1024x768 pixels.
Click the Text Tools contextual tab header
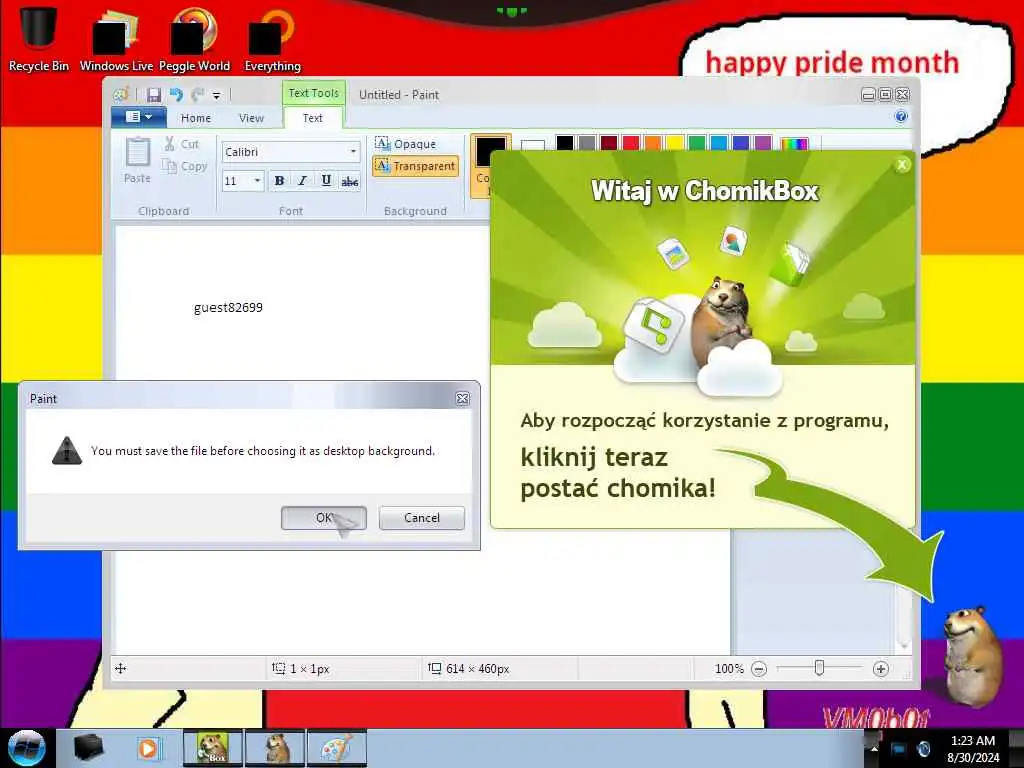coord(313,93)
